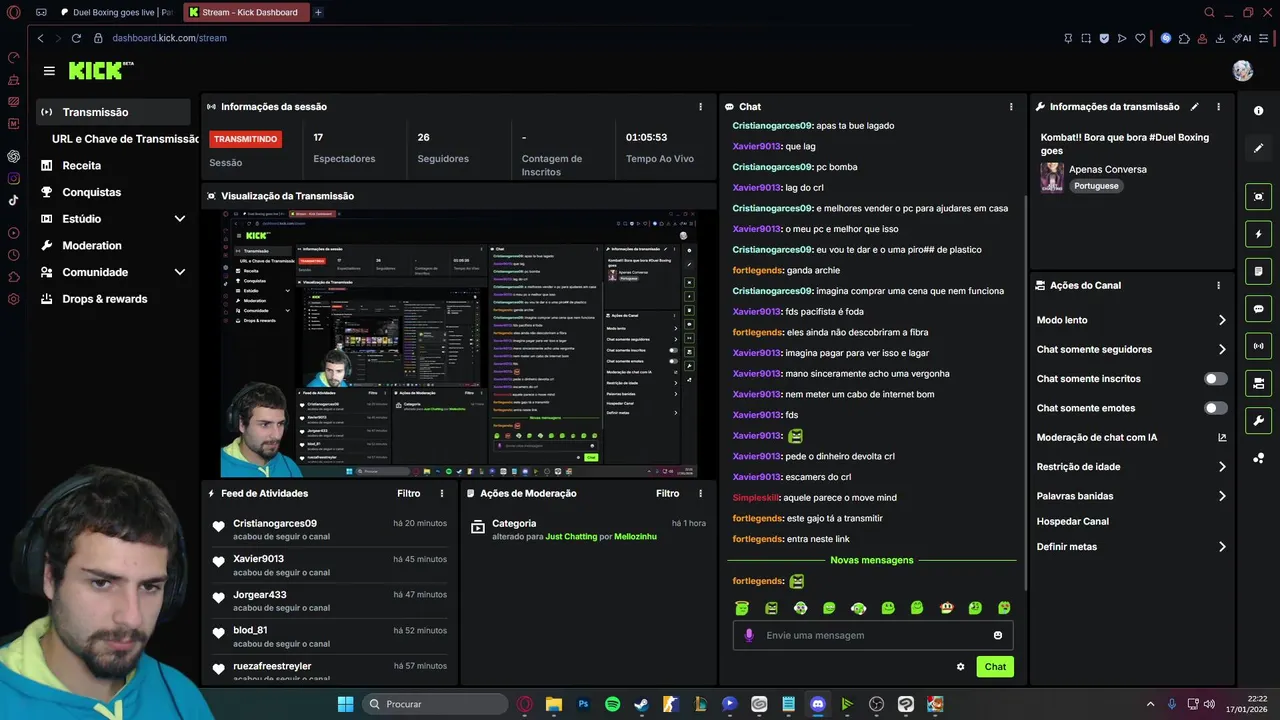Click the user profile avatar top right

1242,71
